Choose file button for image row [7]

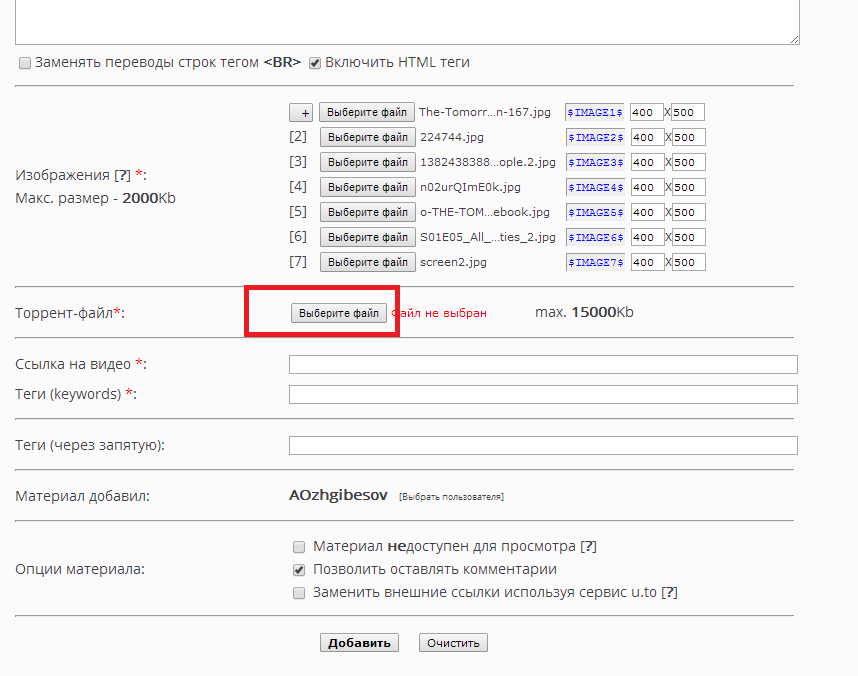click(x=368, y=262)
